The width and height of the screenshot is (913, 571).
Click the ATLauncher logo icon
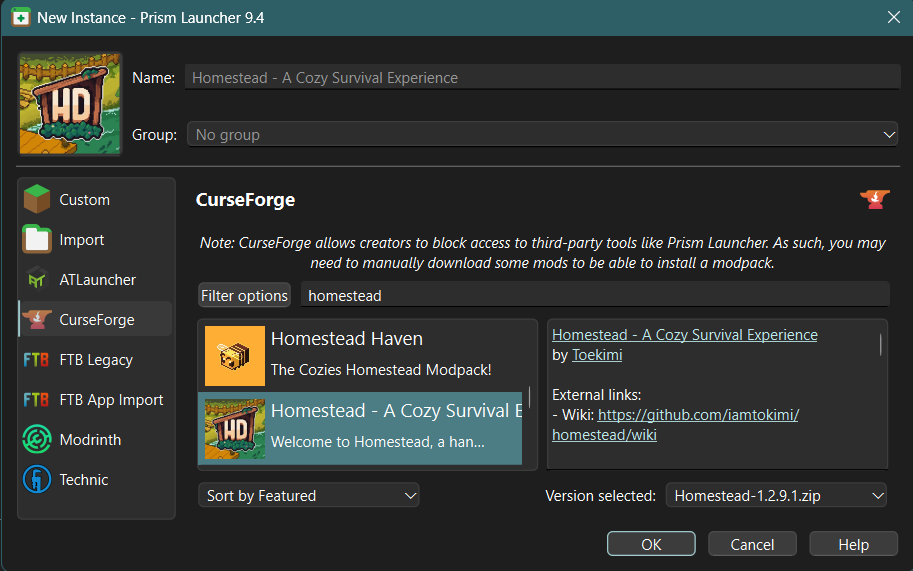tap(37, 279)
